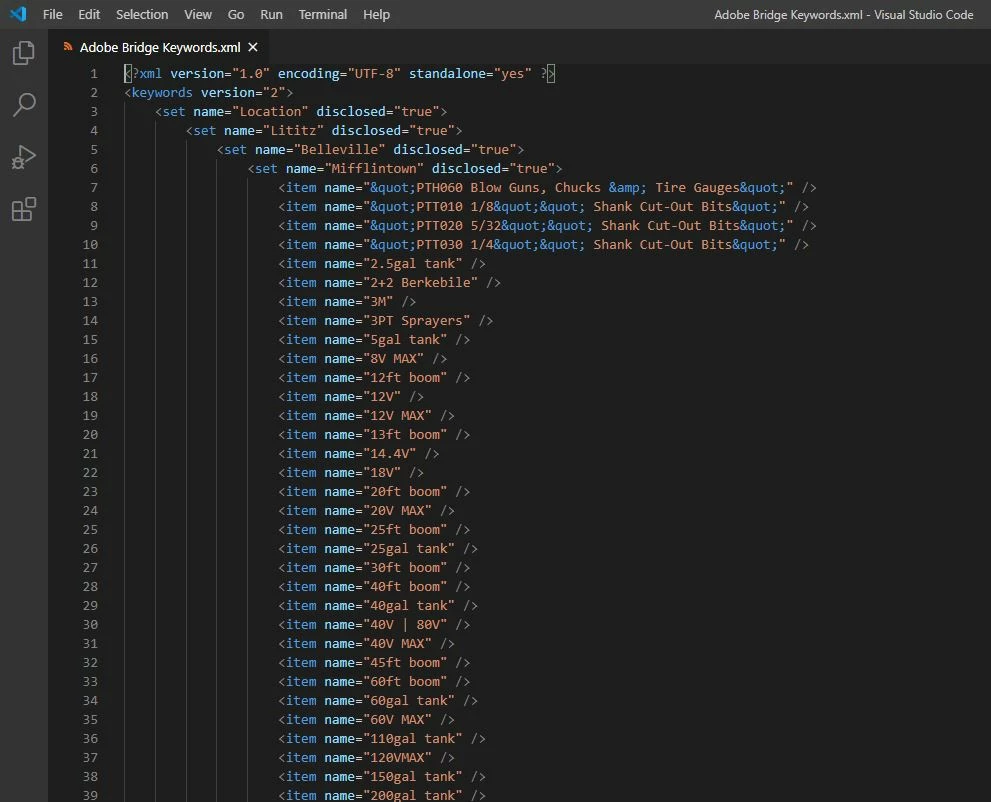Click the PTT010 1/8 Shank item line
This screenshot has width=991, height=802.
pyautogui.click(x=544, y=207)
